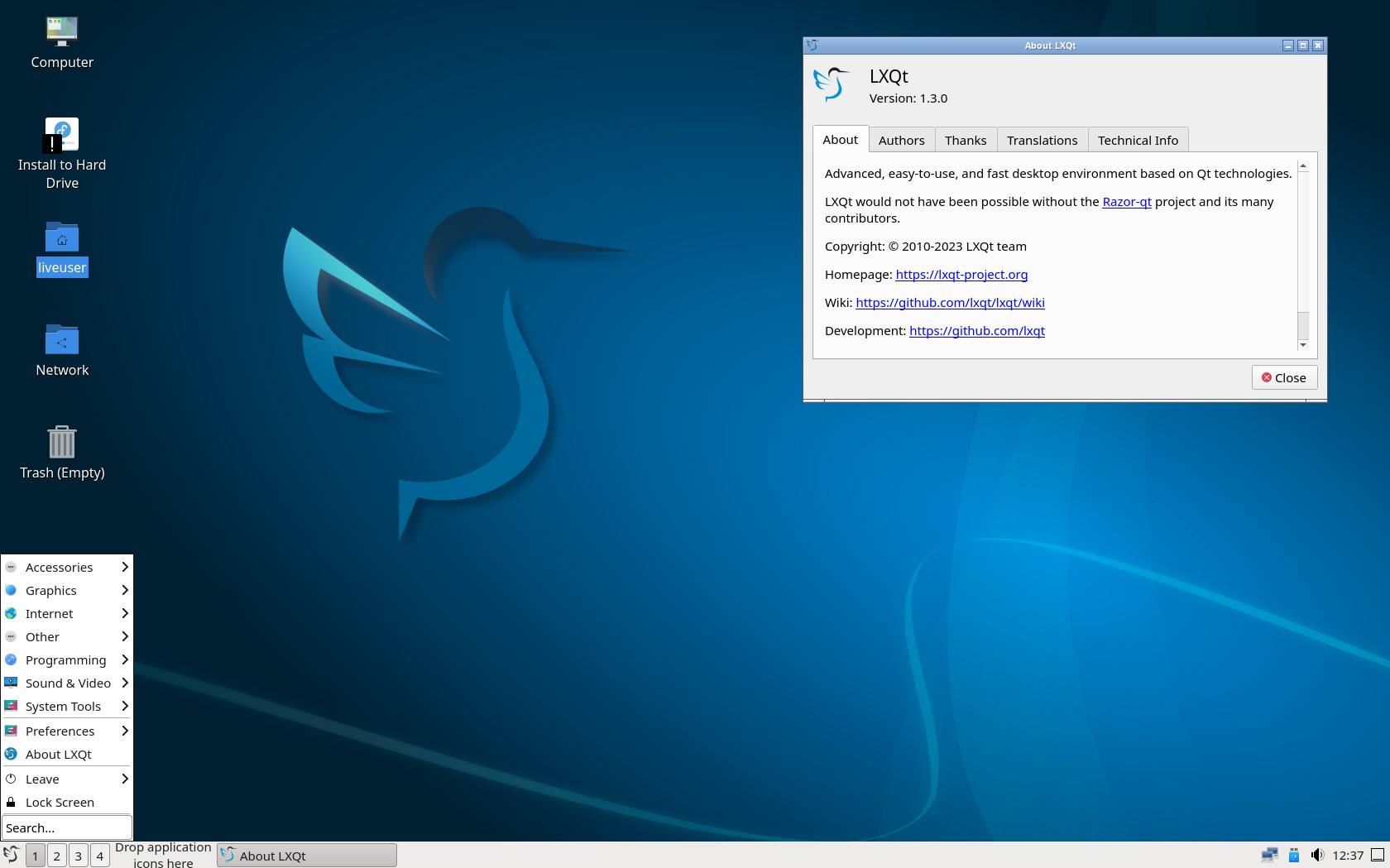
Task: Click the About dialog scrollbar down arrow
Action: pyautogui.click(x=1303, y=345)
